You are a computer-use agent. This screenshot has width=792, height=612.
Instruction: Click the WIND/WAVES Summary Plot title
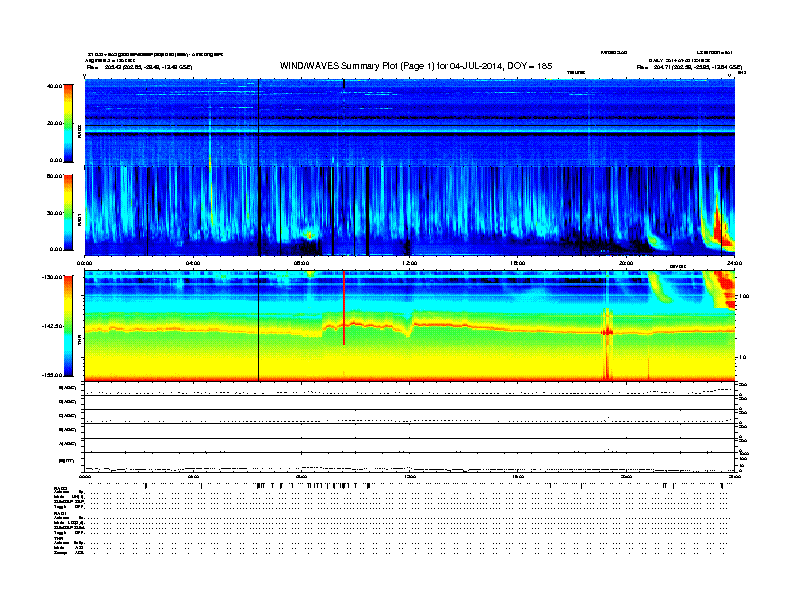tap(416, 66)
